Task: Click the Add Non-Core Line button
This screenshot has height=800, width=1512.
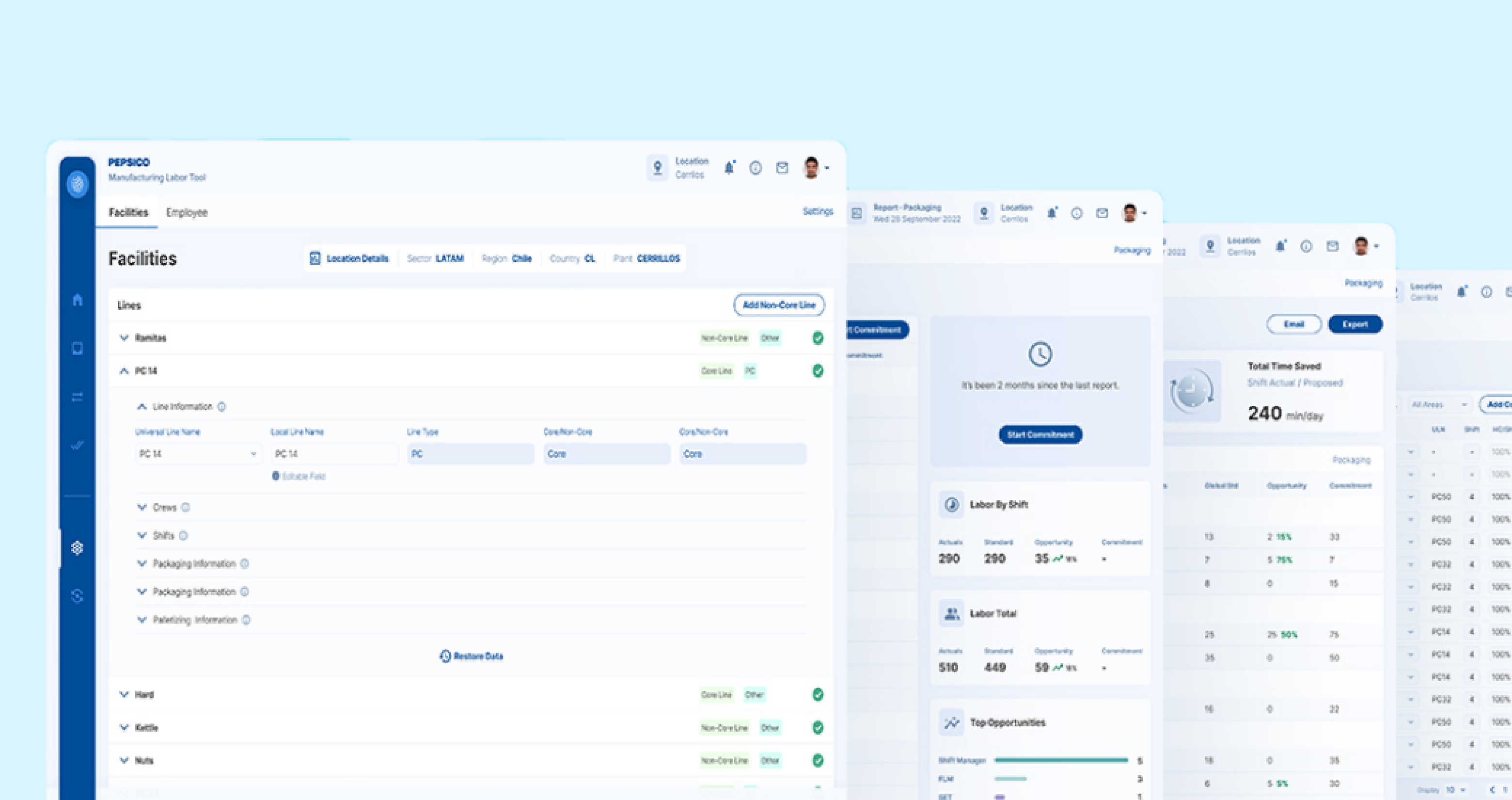Action: pyautogui.click(x=778, y=305)
